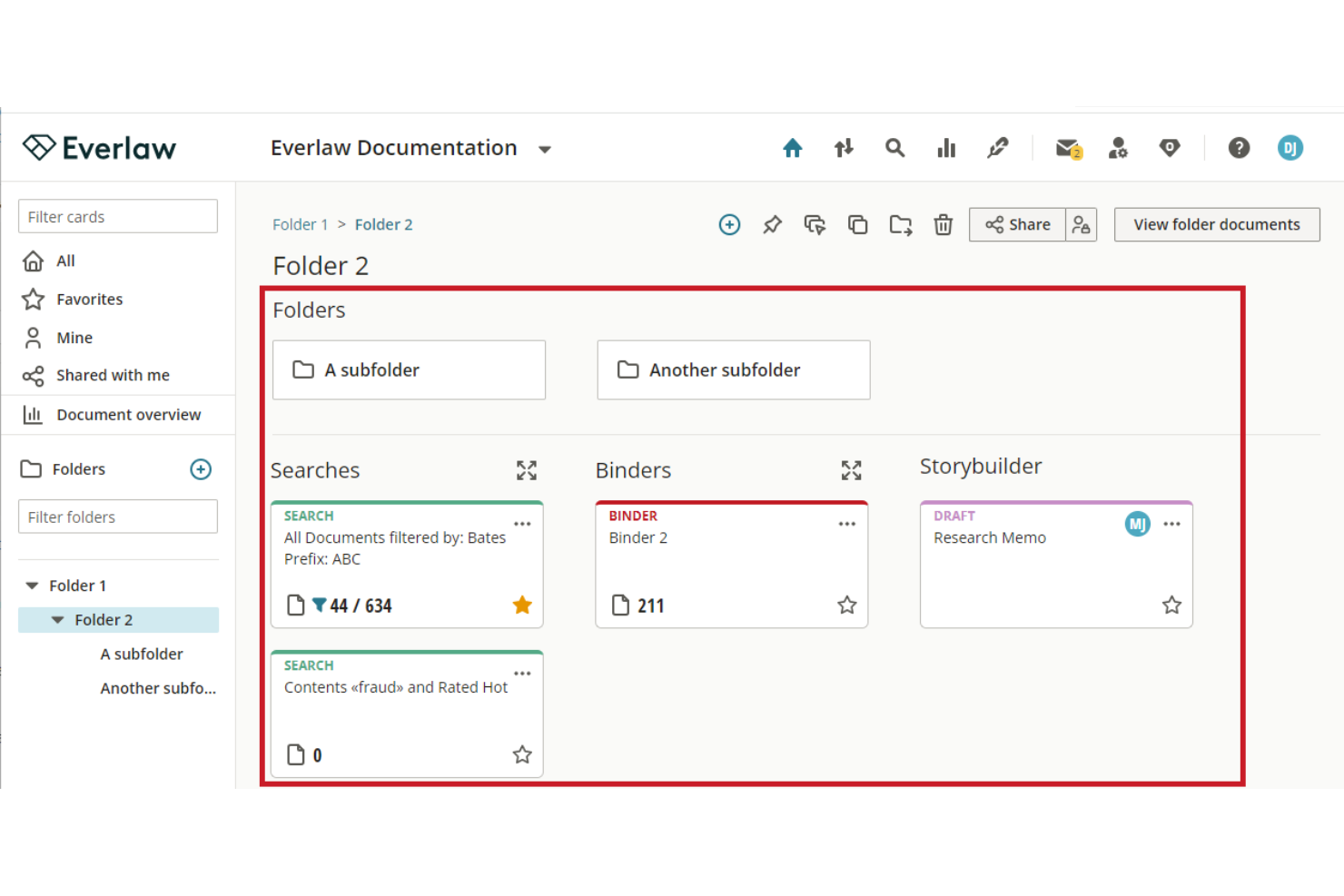The width and height of the screenshot is (1344, 896).
Task: Open the analytics bar chart icon in top bar
Action: pos(946,148)
